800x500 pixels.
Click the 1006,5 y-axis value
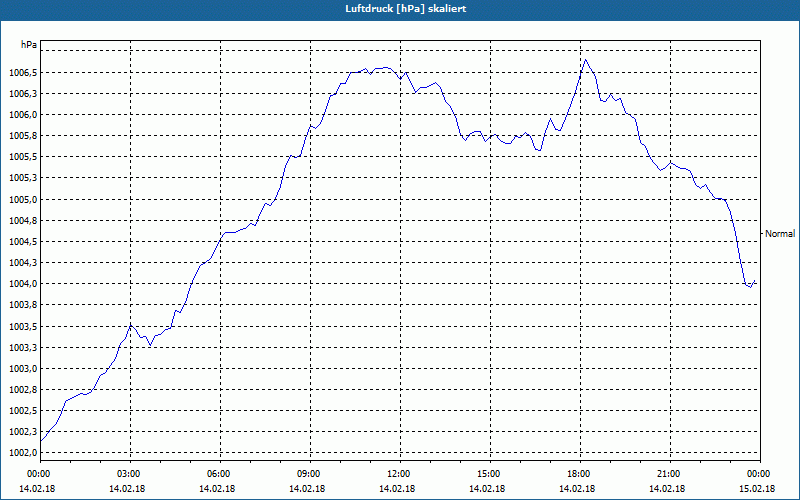click(x=23, y=73)
